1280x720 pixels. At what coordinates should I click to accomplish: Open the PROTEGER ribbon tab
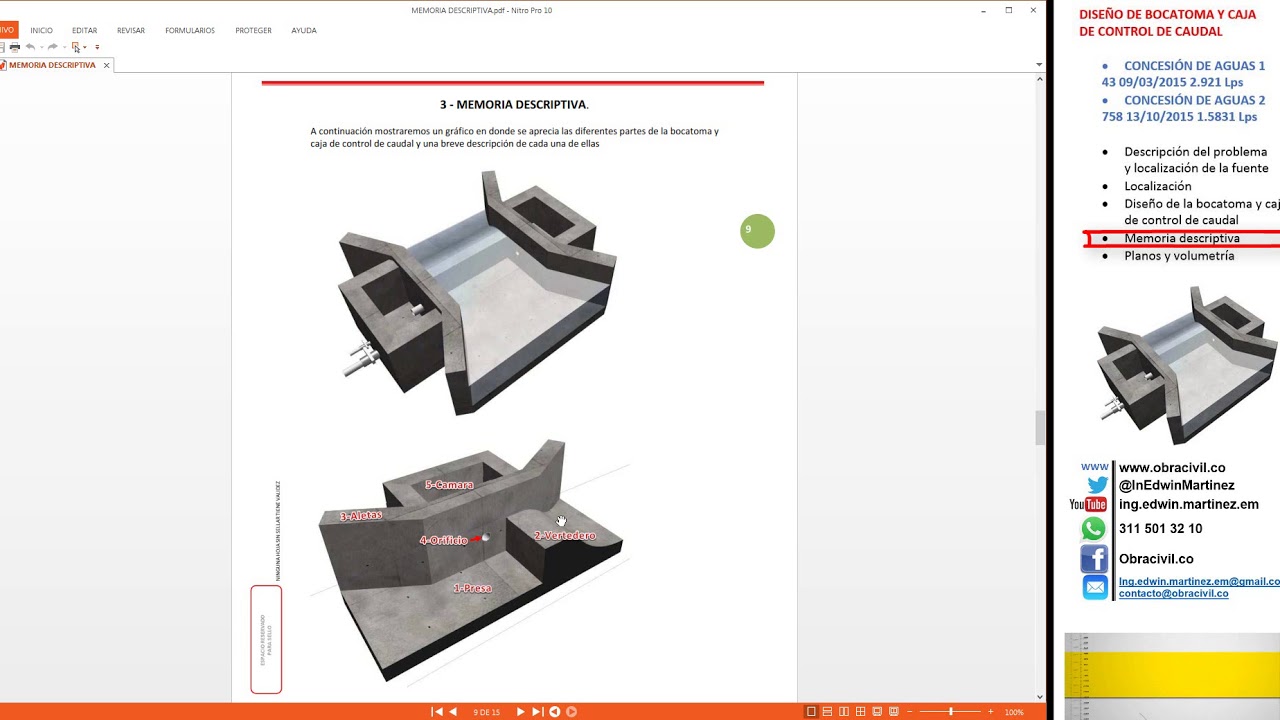(x=253, y=31)
